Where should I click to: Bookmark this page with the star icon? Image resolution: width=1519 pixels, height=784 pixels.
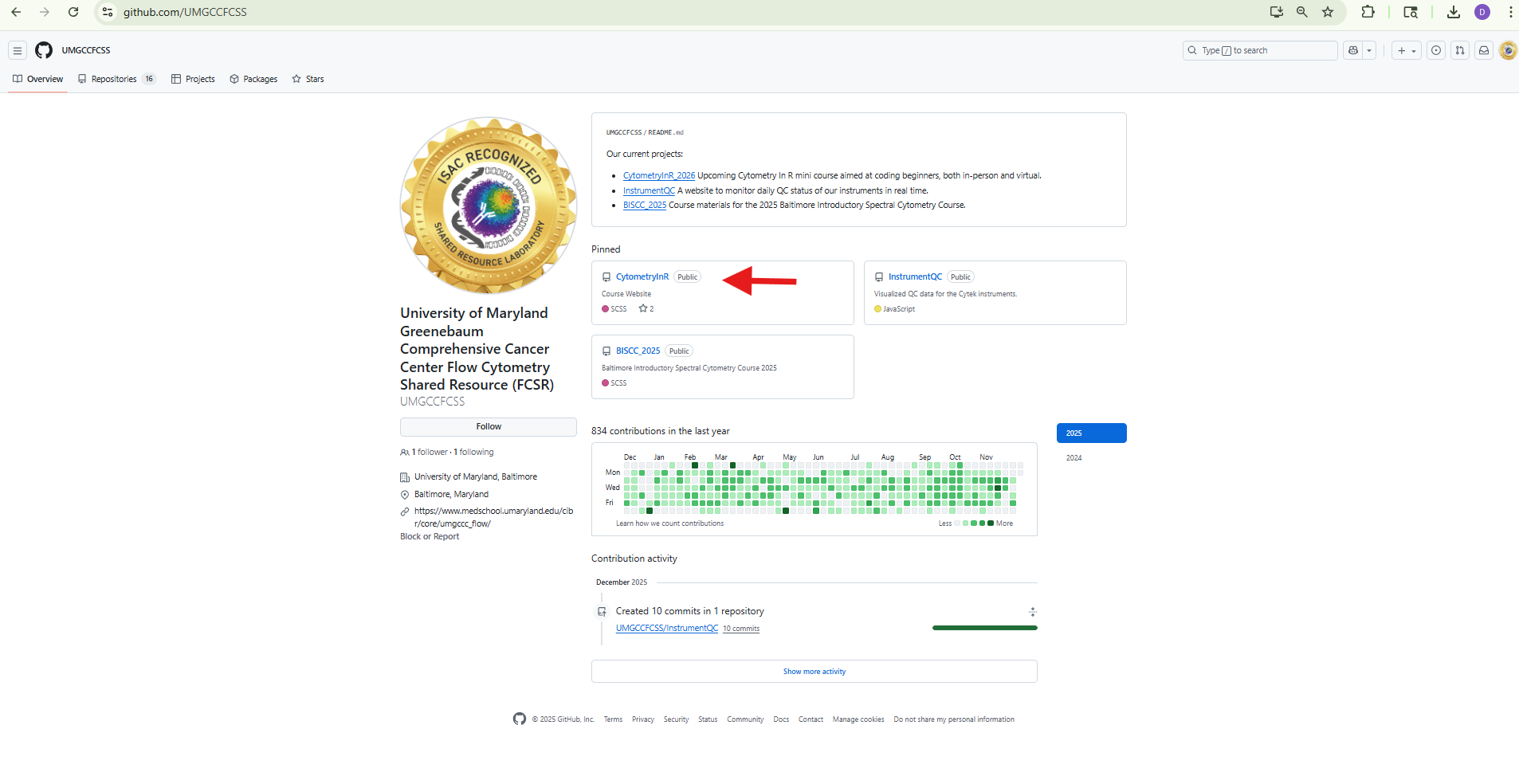(x=1328, y=12)
